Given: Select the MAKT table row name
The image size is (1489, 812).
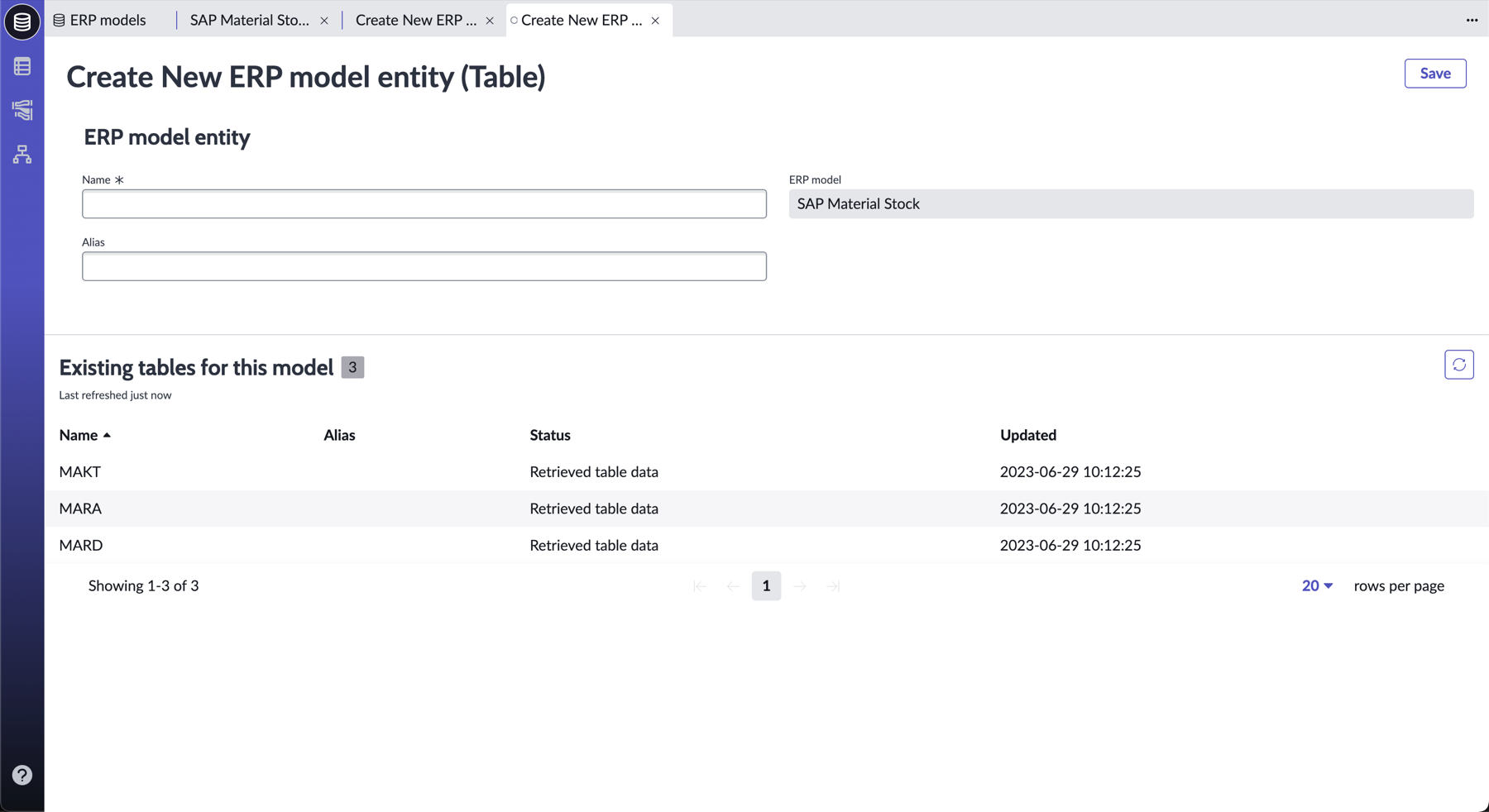Looking at the screenshot, I should (80, 472).
